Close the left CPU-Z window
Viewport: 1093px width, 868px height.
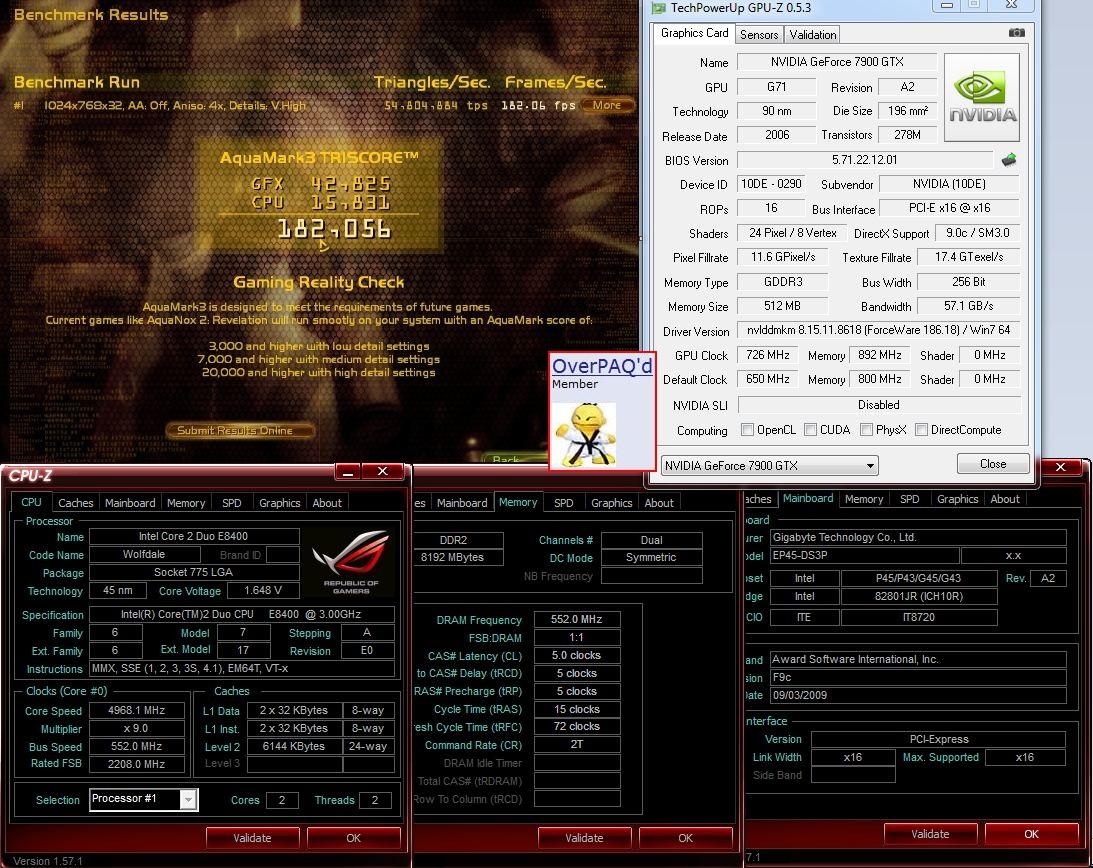[x=383, y=472]
